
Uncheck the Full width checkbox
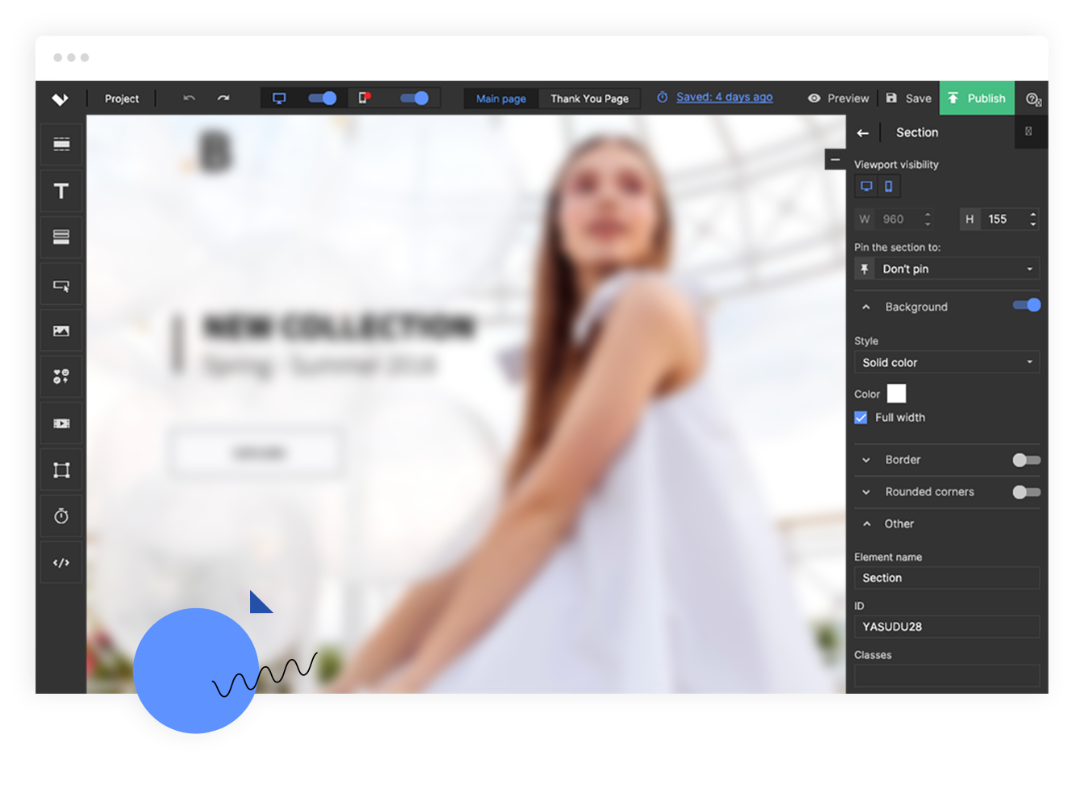pos(860,417)
